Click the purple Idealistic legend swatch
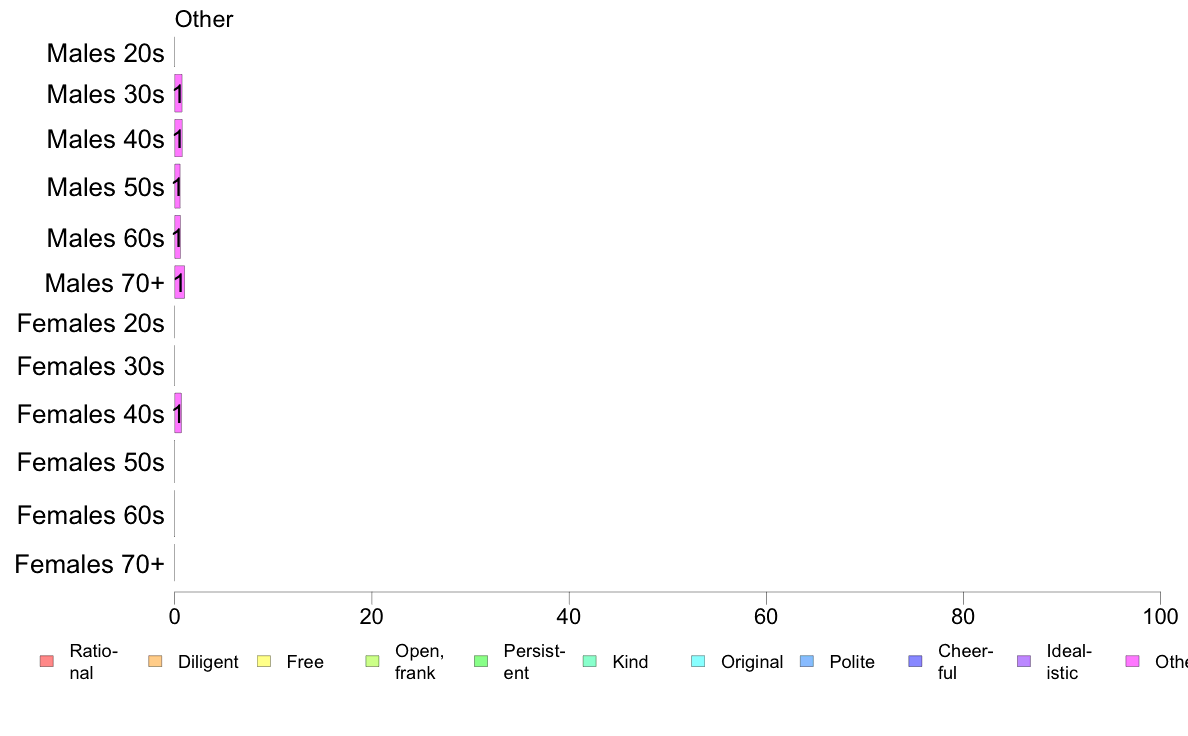Viewport: 1188px width, 736px height. pos(1024,661)
